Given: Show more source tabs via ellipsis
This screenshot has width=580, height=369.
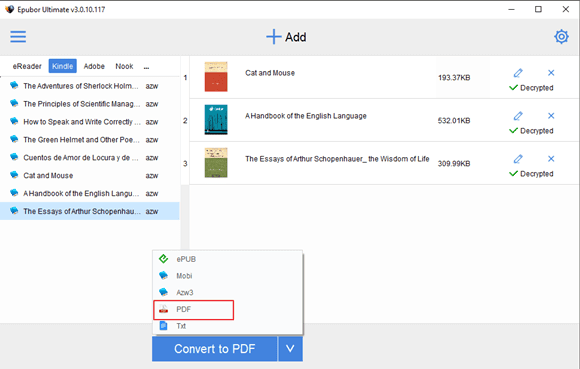Looking at the screenshot, I should (x=146, y=67).
